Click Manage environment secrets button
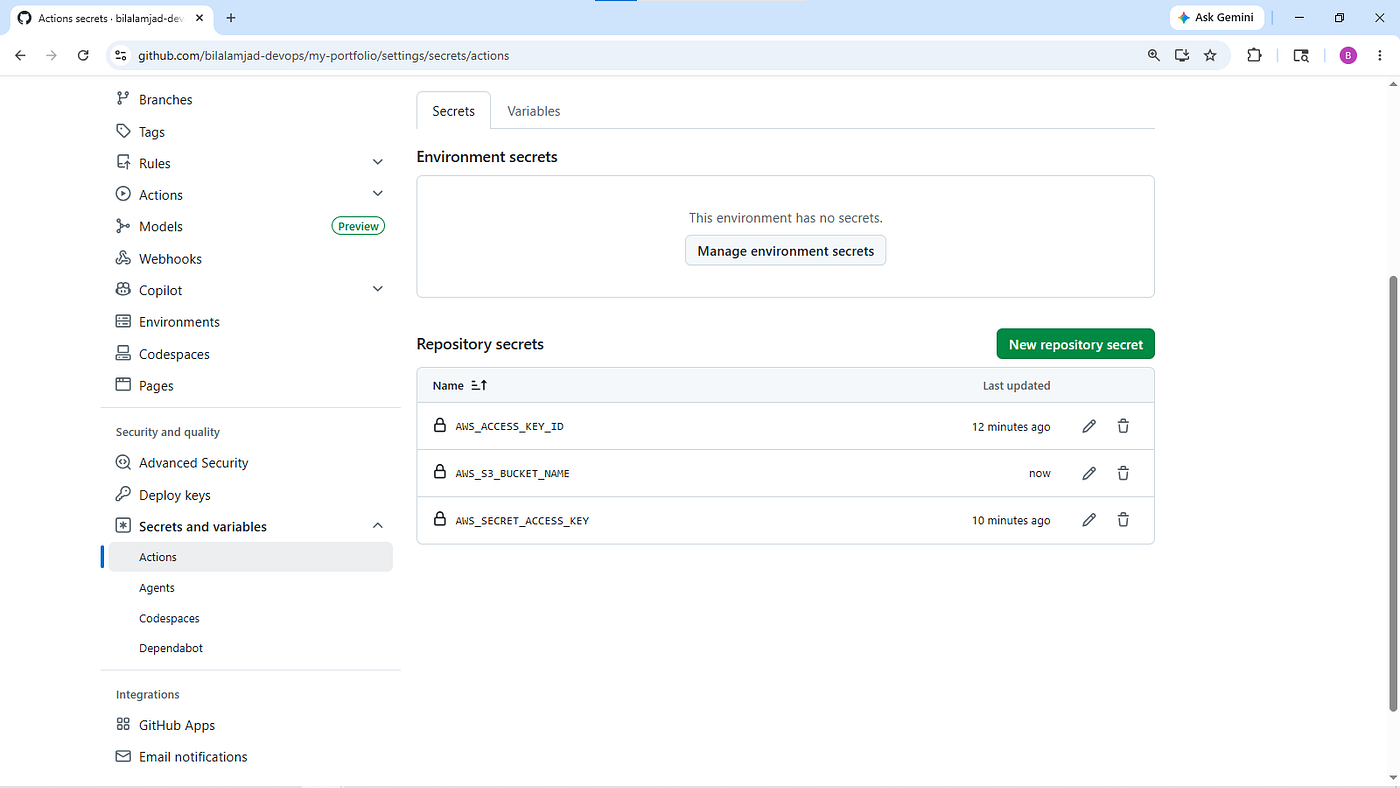The width and height of the screenshot is (1400, 788). pos(786,251)
